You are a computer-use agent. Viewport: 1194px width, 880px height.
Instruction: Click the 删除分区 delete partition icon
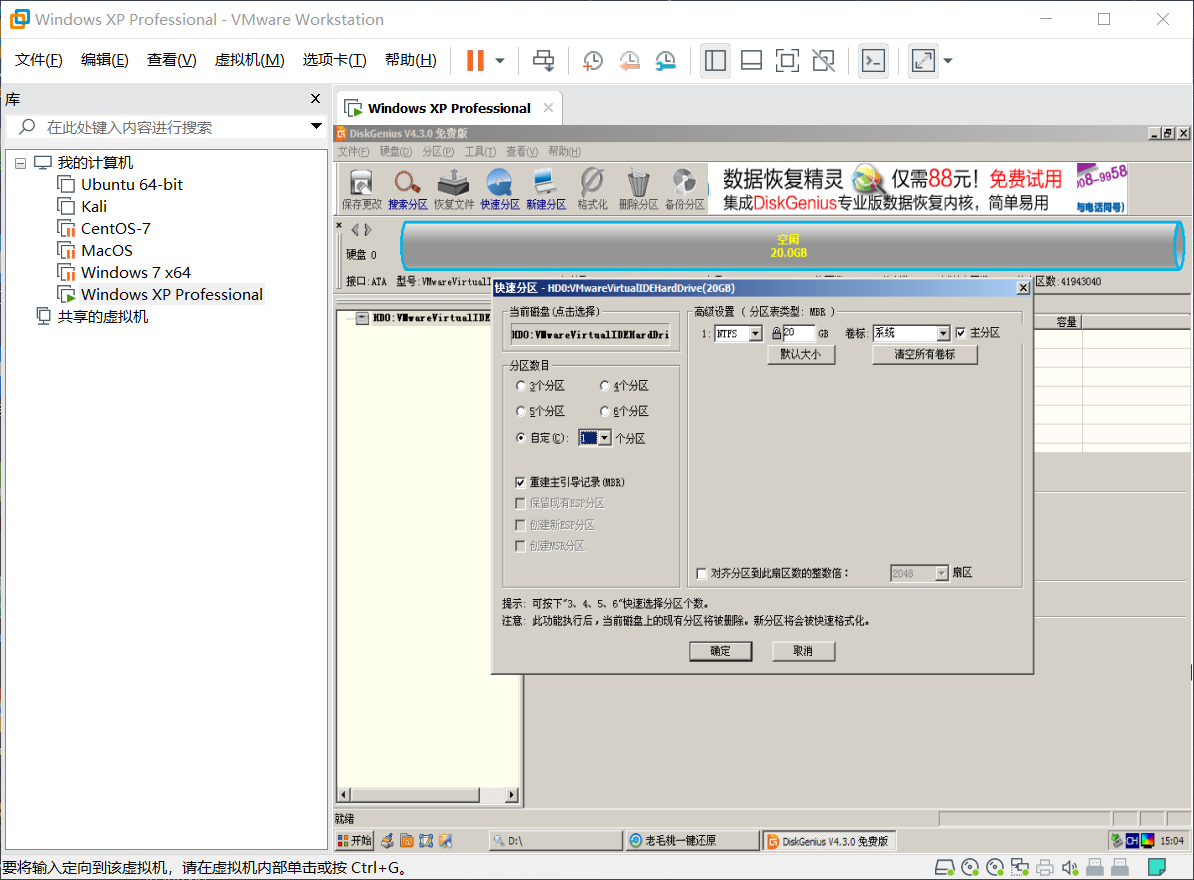point(640,188)
